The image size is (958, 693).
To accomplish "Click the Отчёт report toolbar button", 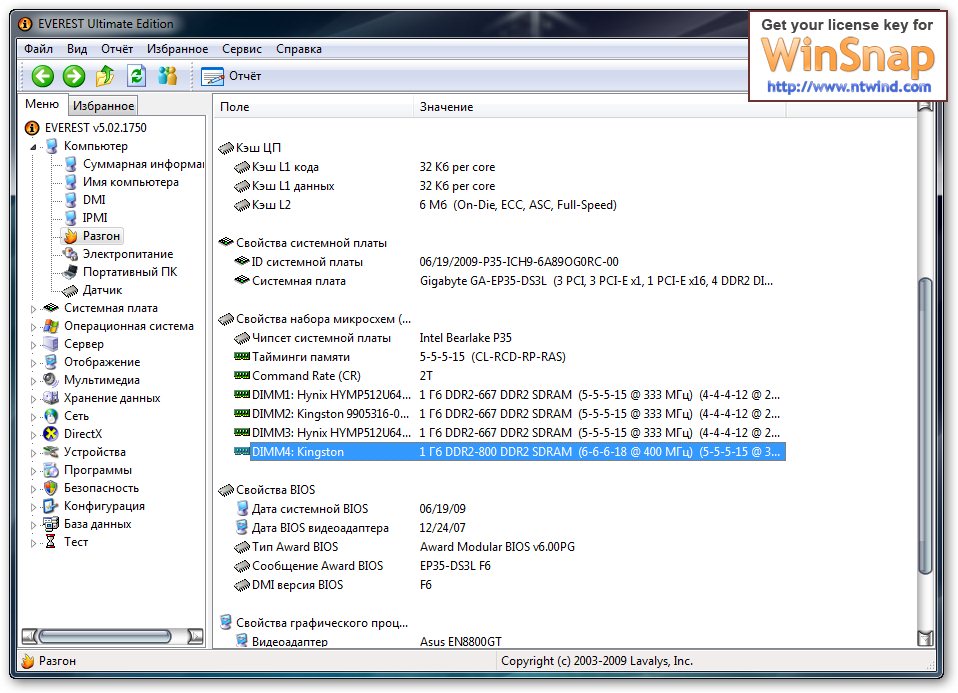I will tap(232, 76).
